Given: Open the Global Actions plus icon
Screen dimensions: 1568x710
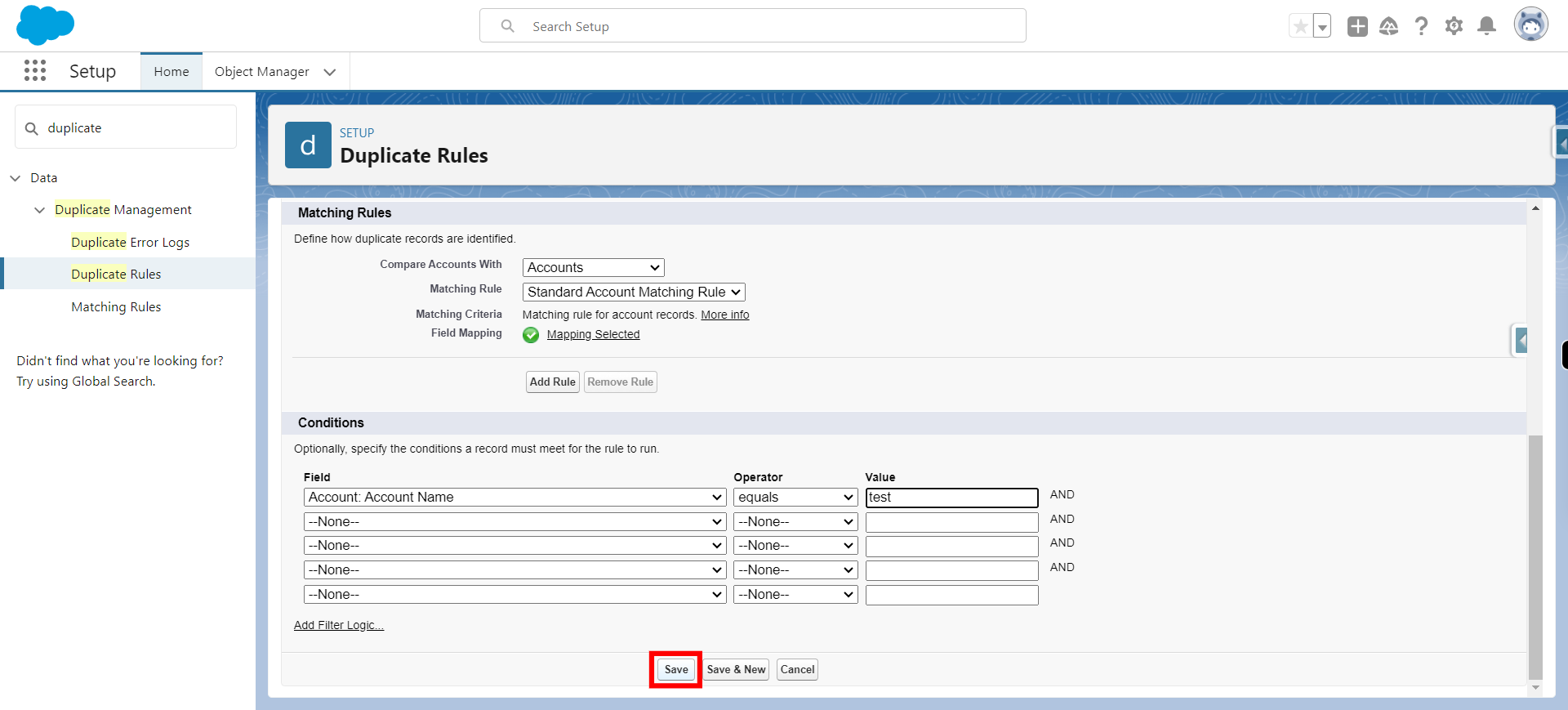Looking at the screenshot, I should (x=1357, y=26).
